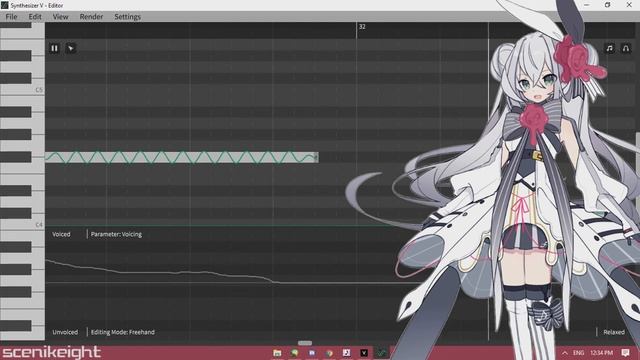Viewport: 640px width, 360px height.
Task: Click the black V icon in taskbar
Action: [364, 353]
